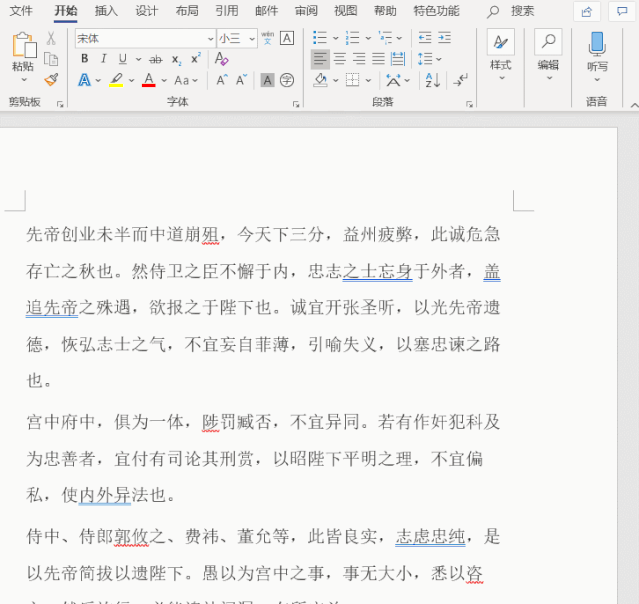Click the 编辑 (Editing) button

[x=548, y=50]
